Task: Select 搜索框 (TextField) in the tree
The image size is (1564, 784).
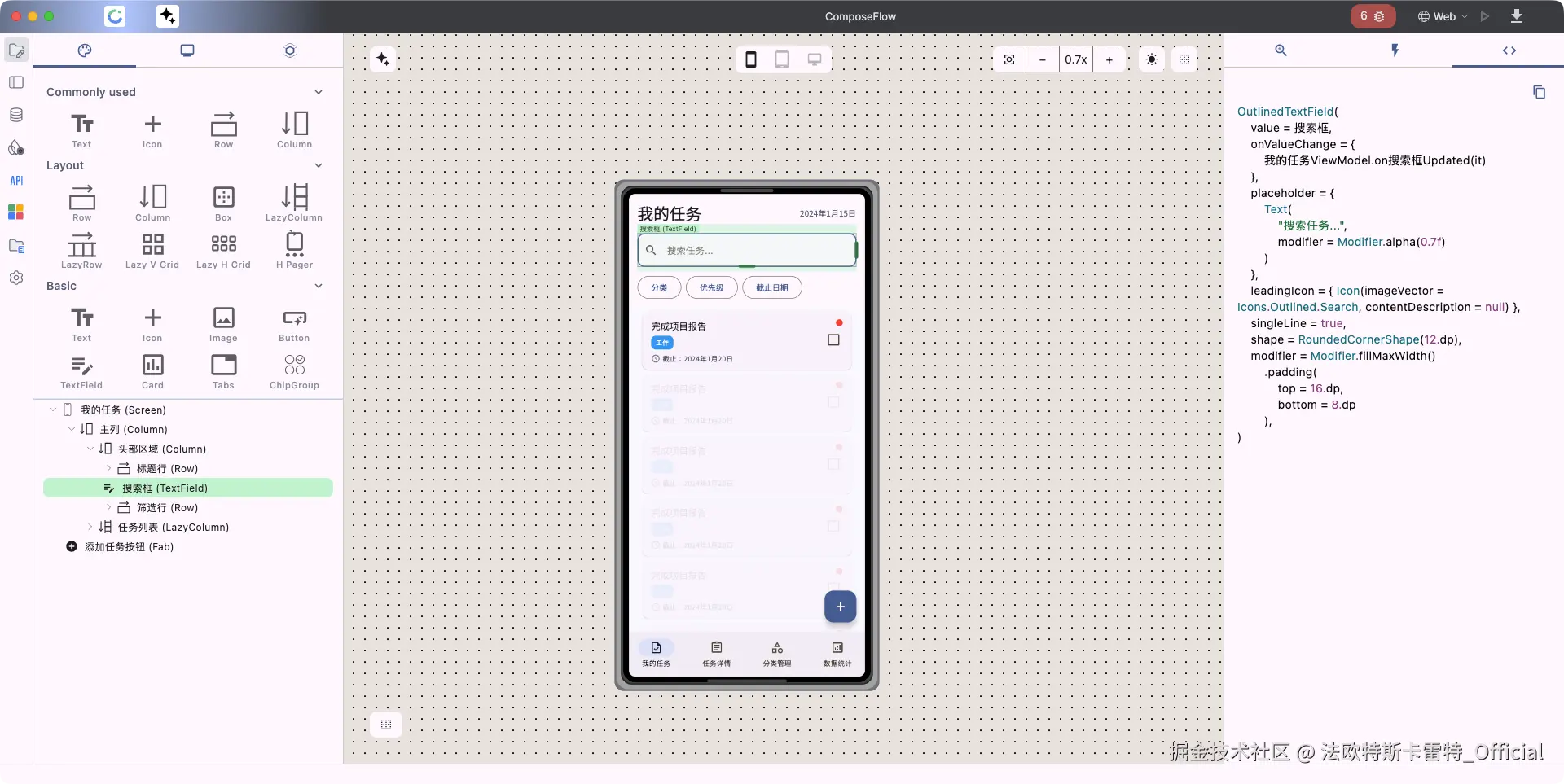Action: point(188,488)
